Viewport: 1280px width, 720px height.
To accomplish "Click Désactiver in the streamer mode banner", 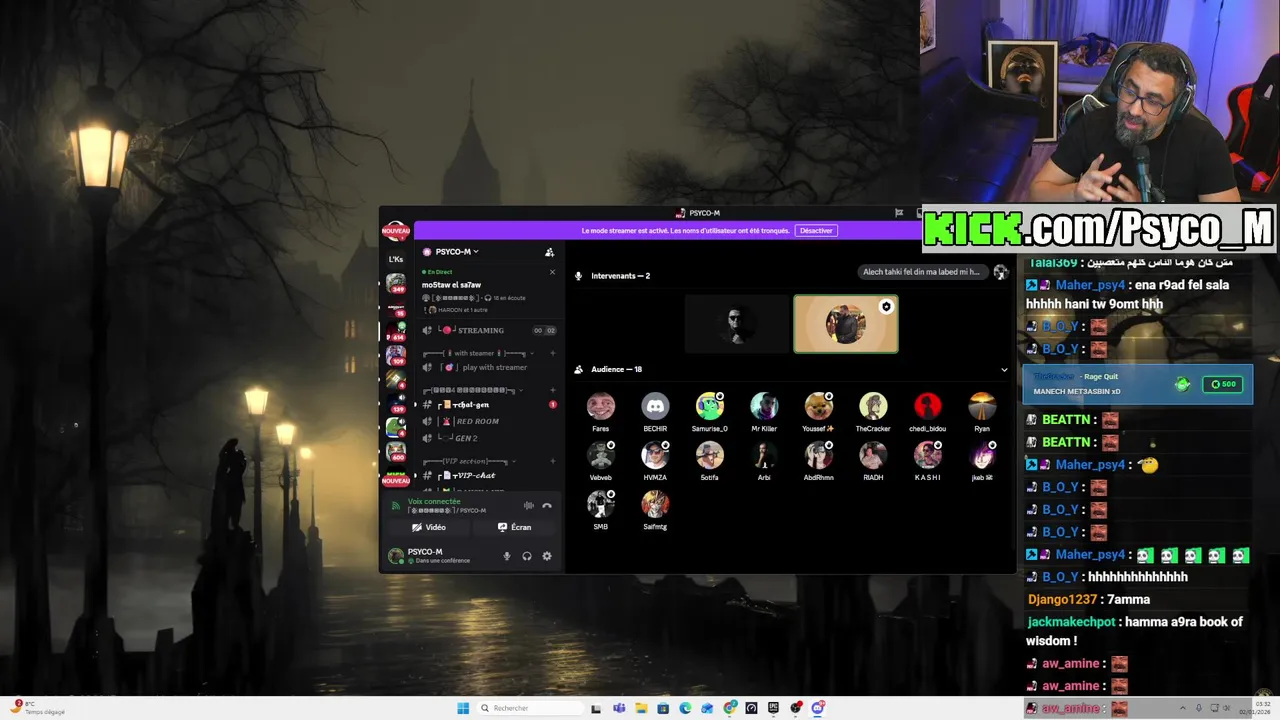I will (816, 231).
